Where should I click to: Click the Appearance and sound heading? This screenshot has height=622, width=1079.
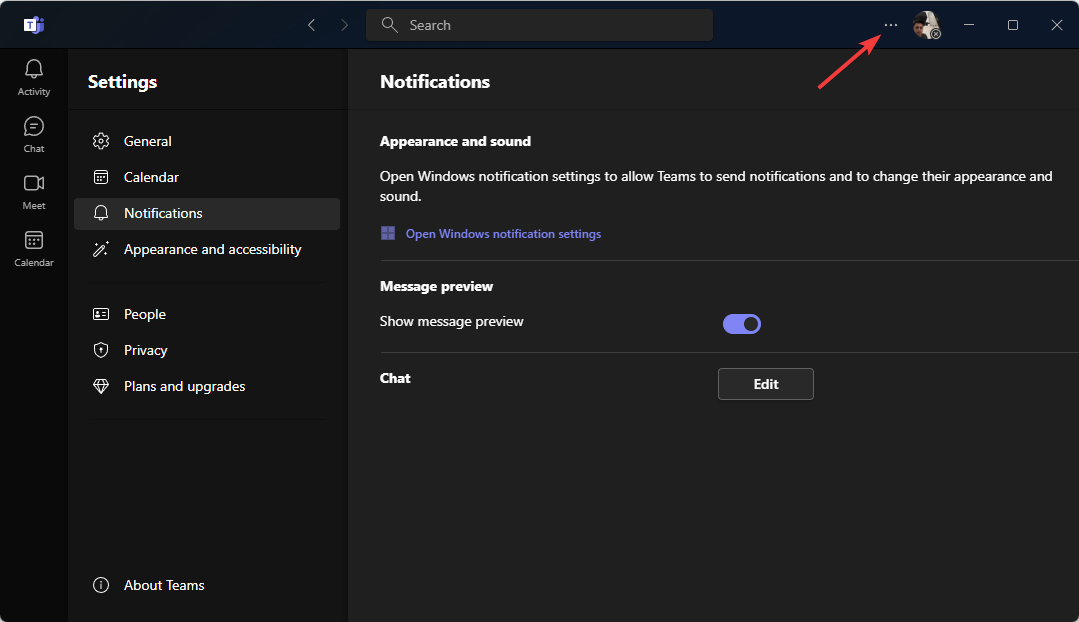455,141
